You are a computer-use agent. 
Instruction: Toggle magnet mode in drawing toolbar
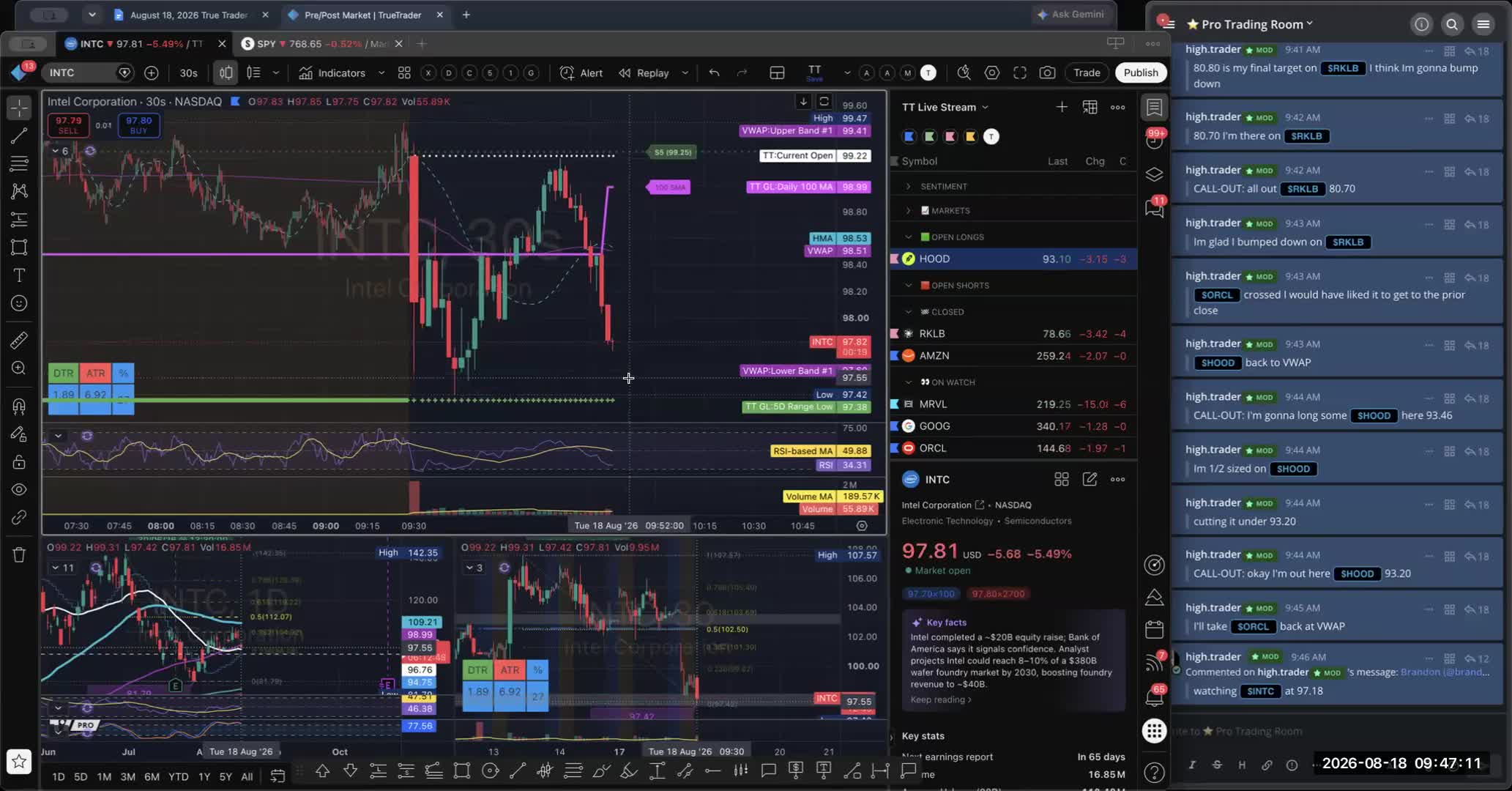click(19, 406)
